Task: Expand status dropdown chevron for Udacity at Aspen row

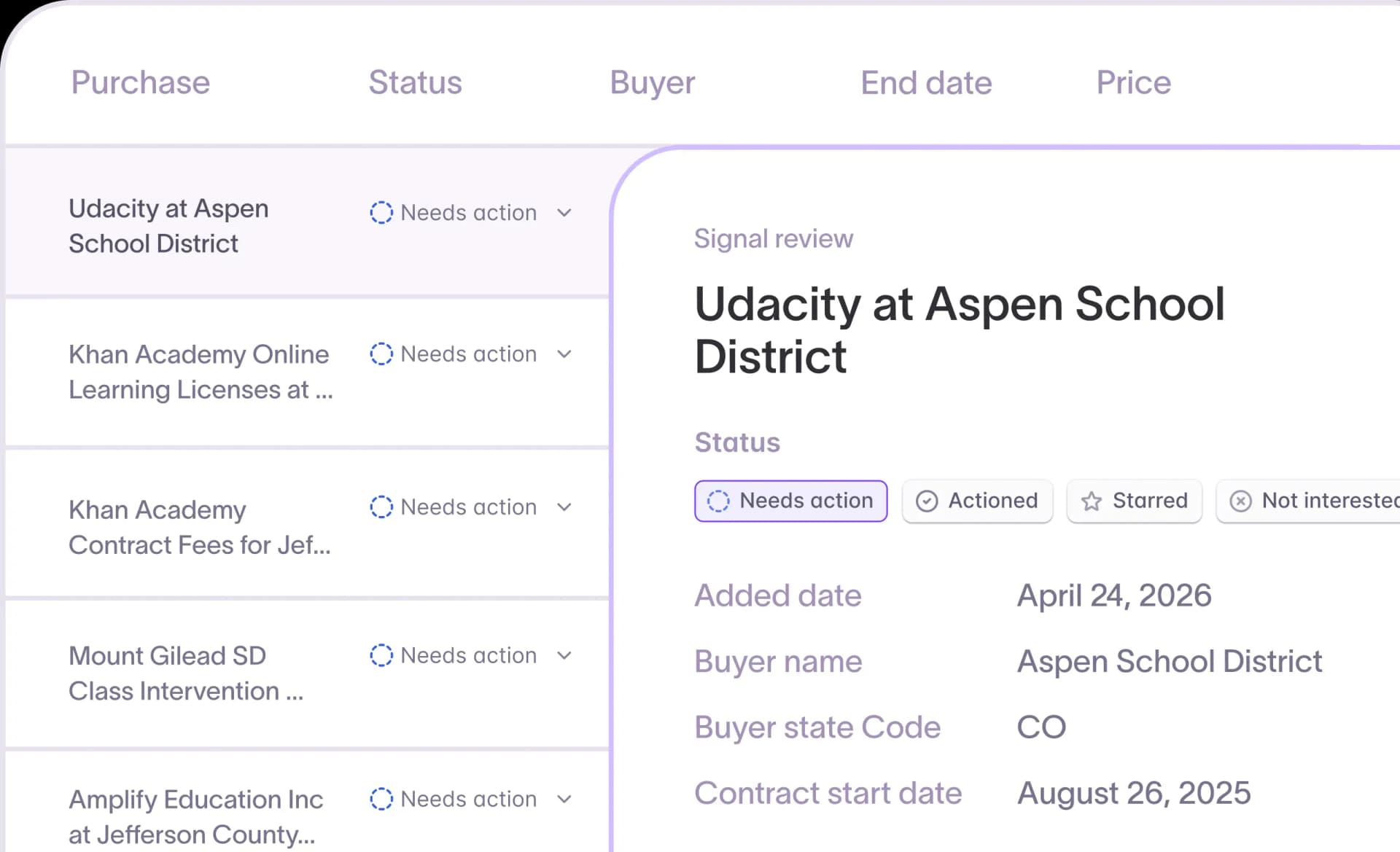Action: 564,213
